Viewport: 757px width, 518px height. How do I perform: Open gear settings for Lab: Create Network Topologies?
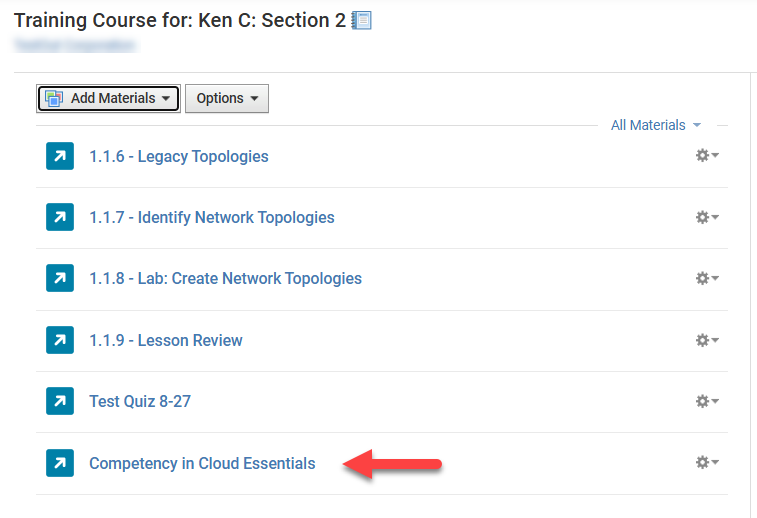point(707,278)
